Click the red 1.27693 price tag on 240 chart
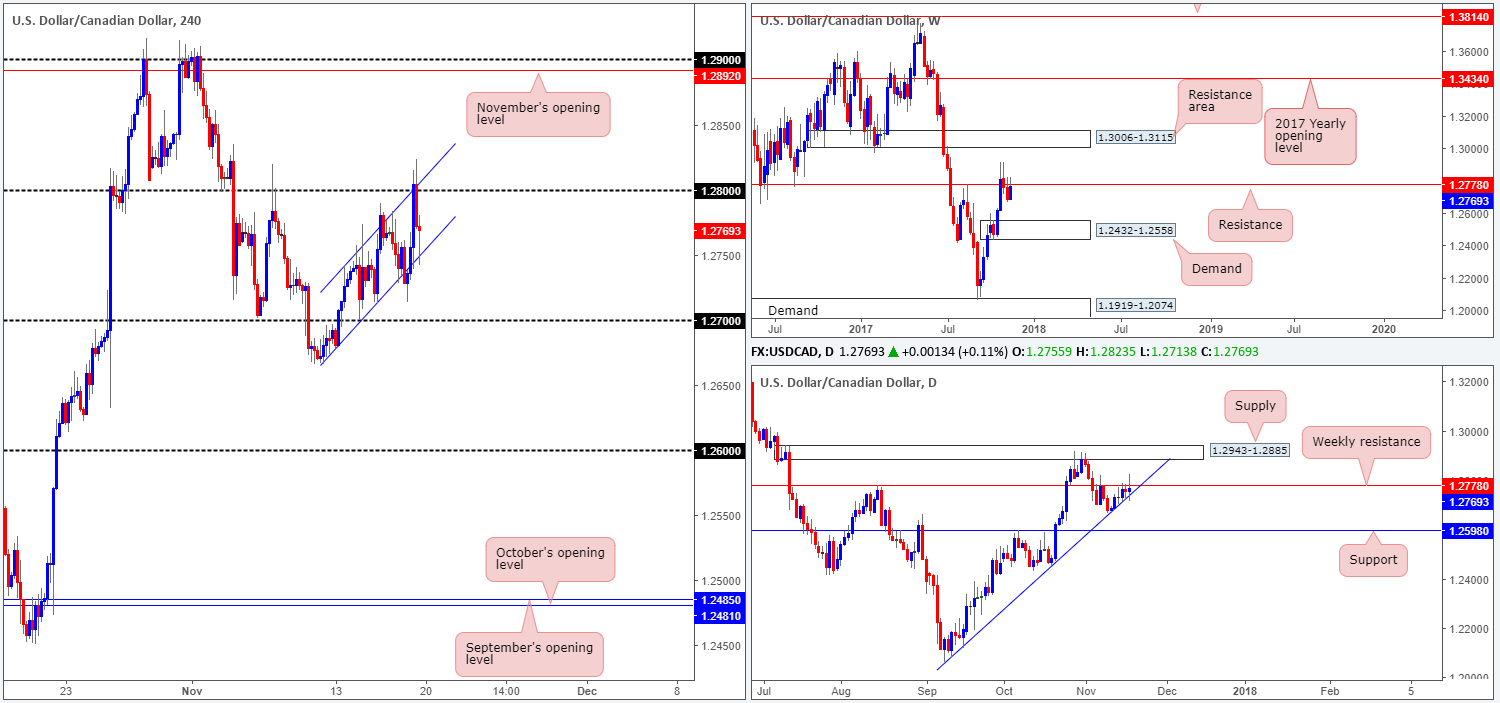Viewport: 1500px width, 703px height. click(719, 231)
